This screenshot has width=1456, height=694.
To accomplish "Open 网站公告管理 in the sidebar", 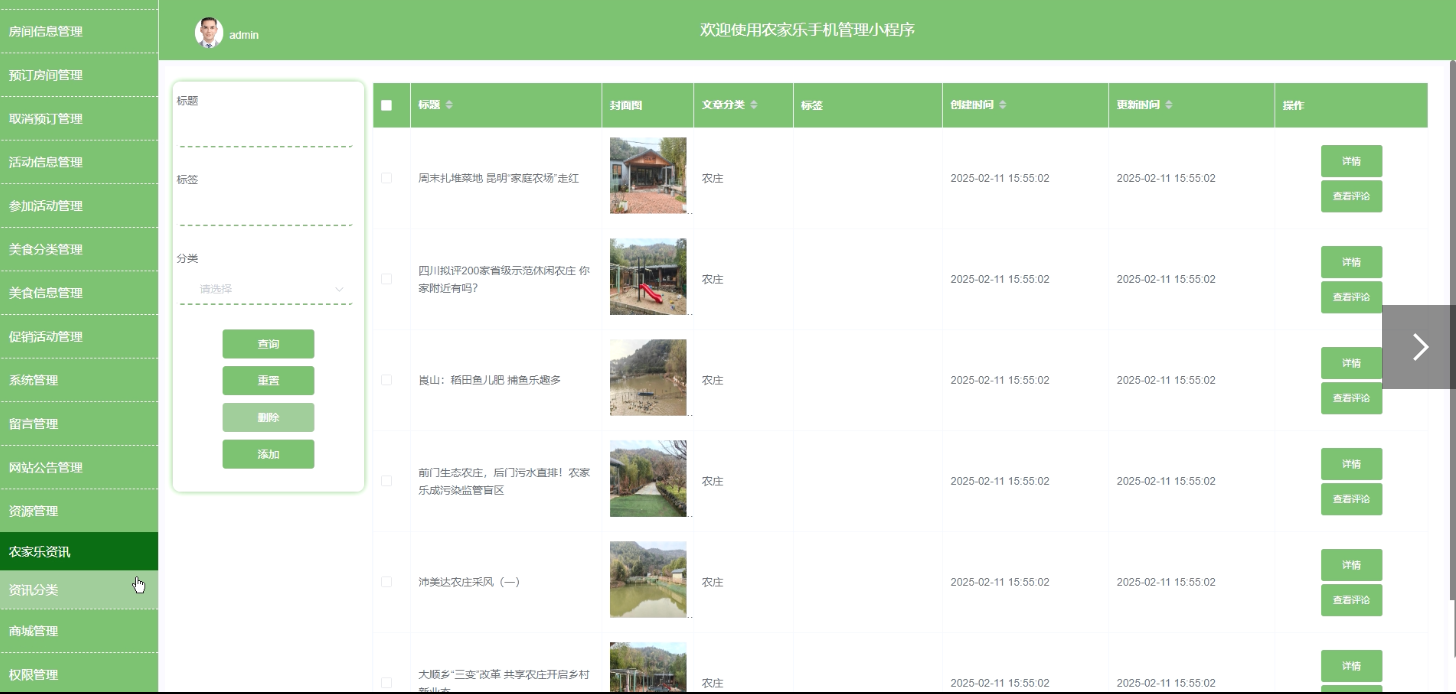I will [79, 467].
